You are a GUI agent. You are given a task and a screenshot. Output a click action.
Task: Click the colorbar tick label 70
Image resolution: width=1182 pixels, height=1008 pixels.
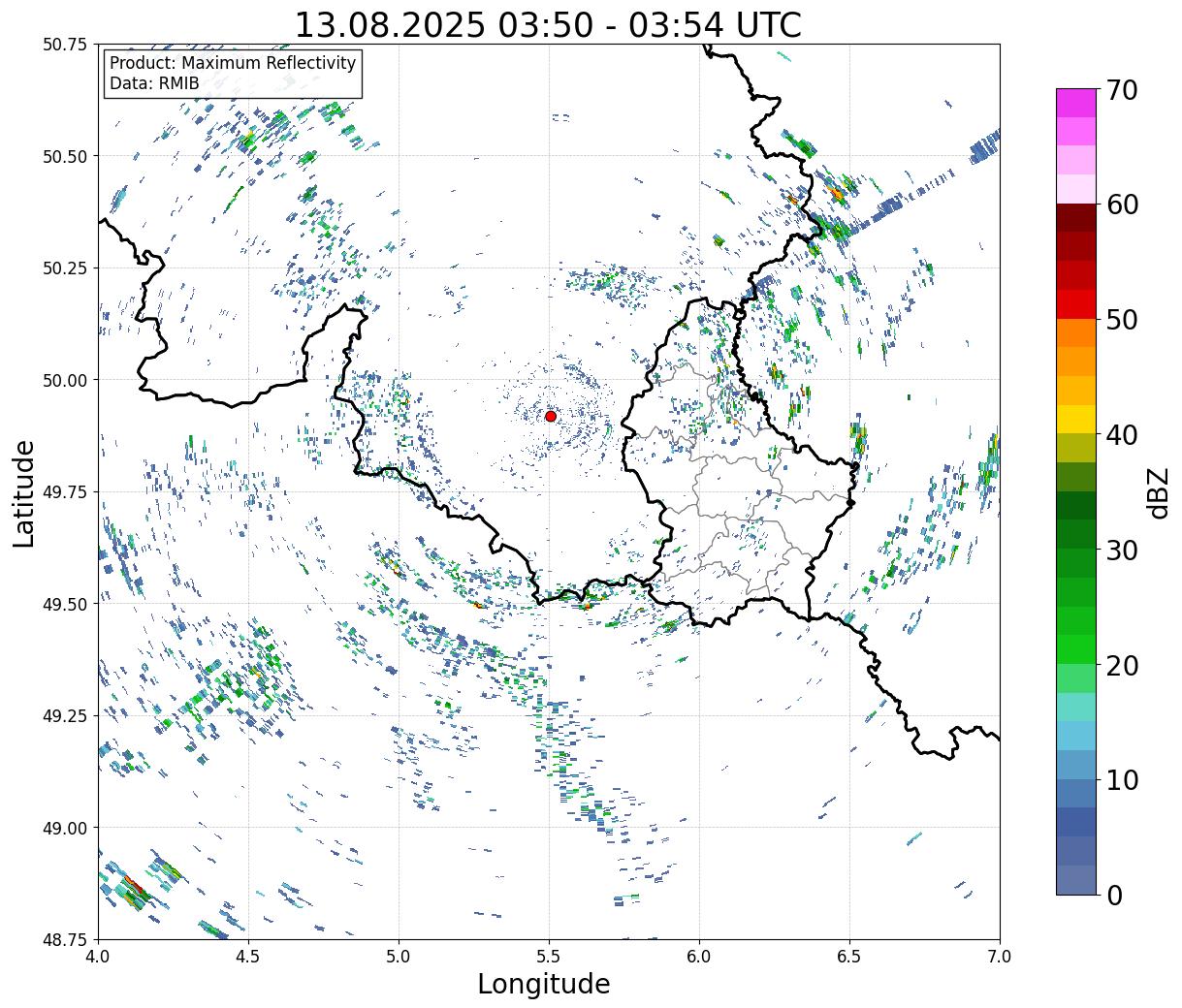(x=1121, y=90)
